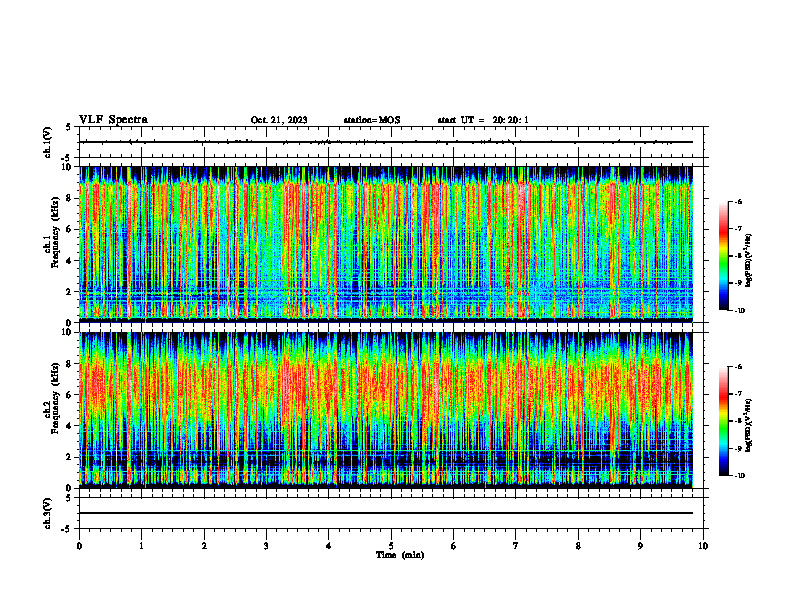792x612 pixels.
Task: Click the "-10" tick on ch.1 colorbar
Action: (740, 311)
